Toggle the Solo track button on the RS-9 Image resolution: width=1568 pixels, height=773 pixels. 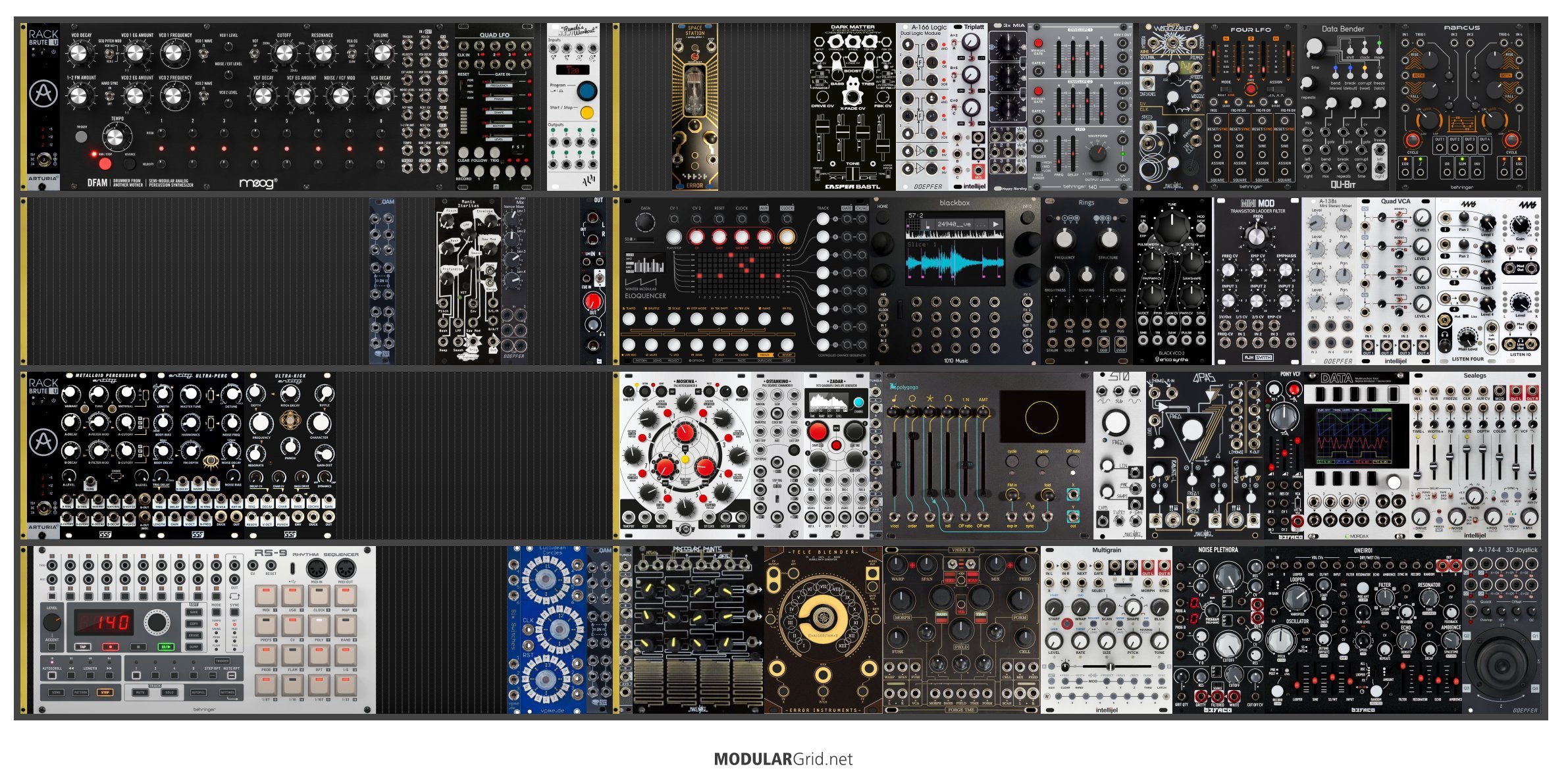click(169, 692)
